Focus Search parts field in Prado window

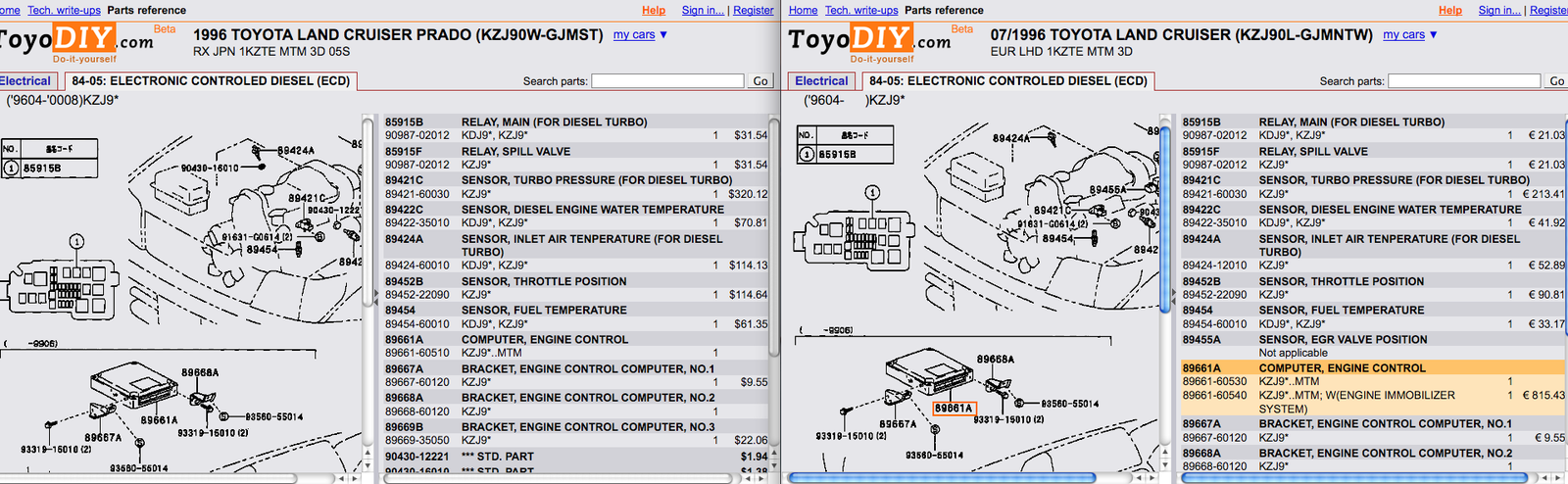point(667,81)
